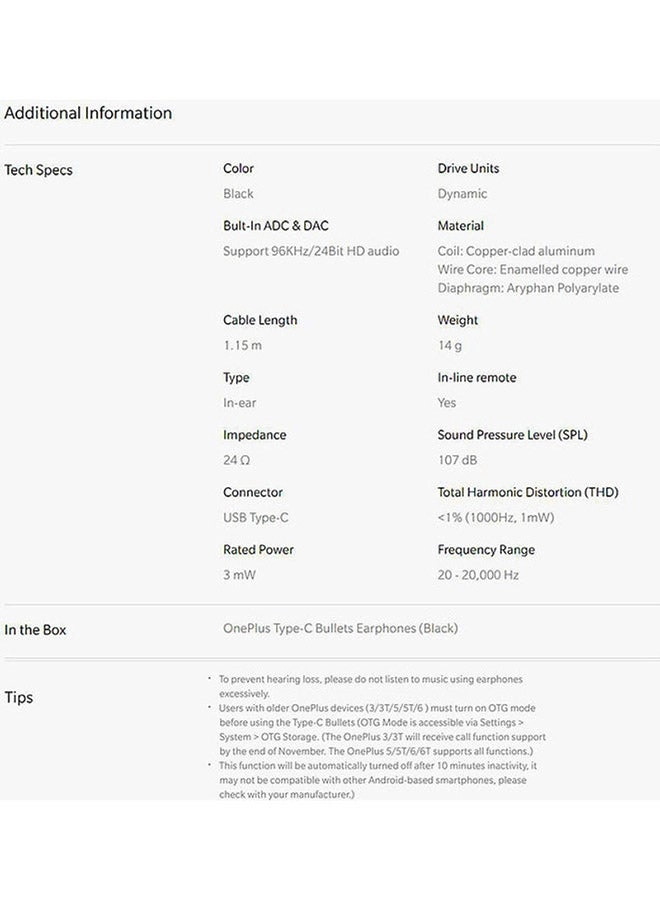The image size is (660, 900).
Task: Select the Material spec label
Action: (460, 226)
